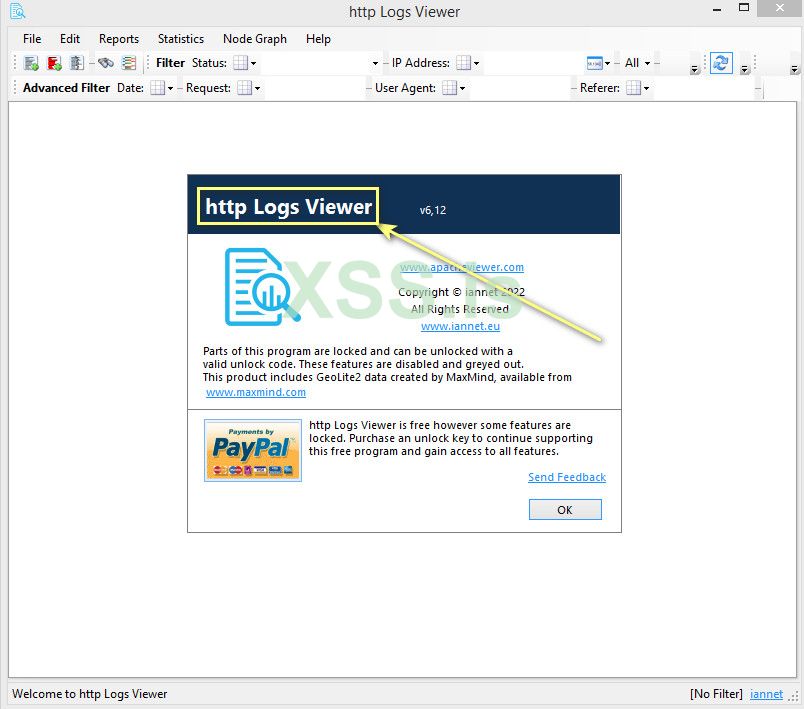Viewport: 804px width, 709px height.
Task: Open the Statistics menu
Action: pyautogui.click(x=180, y=39)
